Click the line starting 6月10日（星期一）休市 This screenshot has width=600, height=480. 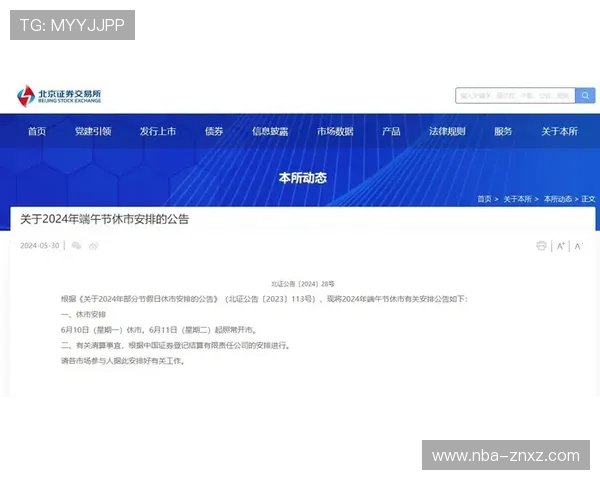tap(159, 330)
